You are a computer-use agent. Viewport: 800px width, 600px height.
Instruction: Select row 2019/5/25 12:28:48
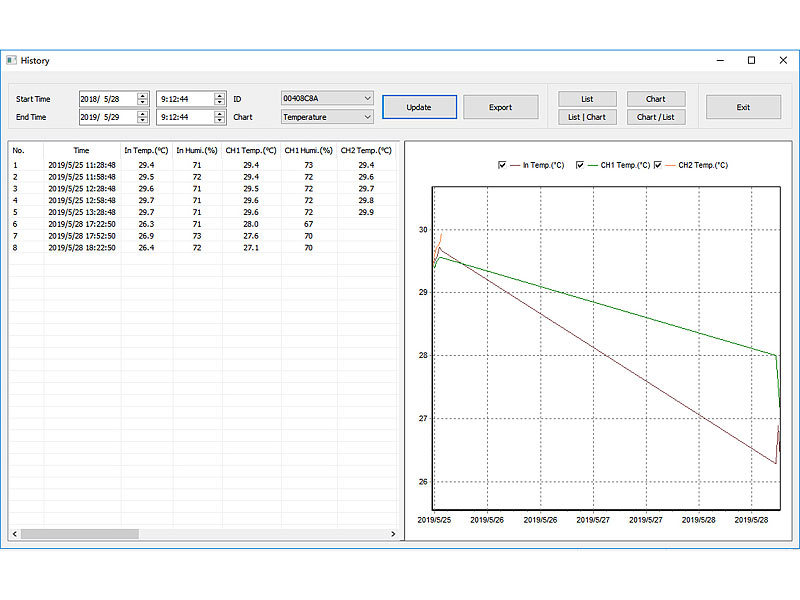pyautogui.click(x=203, y=188)
